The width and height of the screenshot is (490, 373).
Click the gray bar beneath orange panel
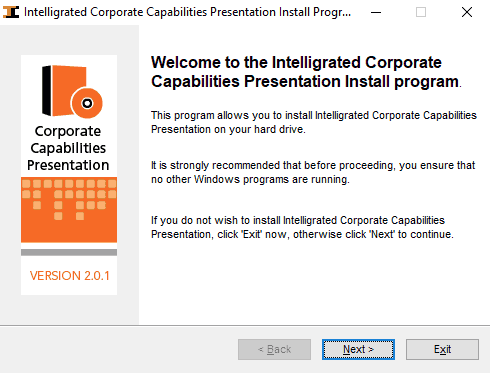pyautogui.click(x=69, y=252)
